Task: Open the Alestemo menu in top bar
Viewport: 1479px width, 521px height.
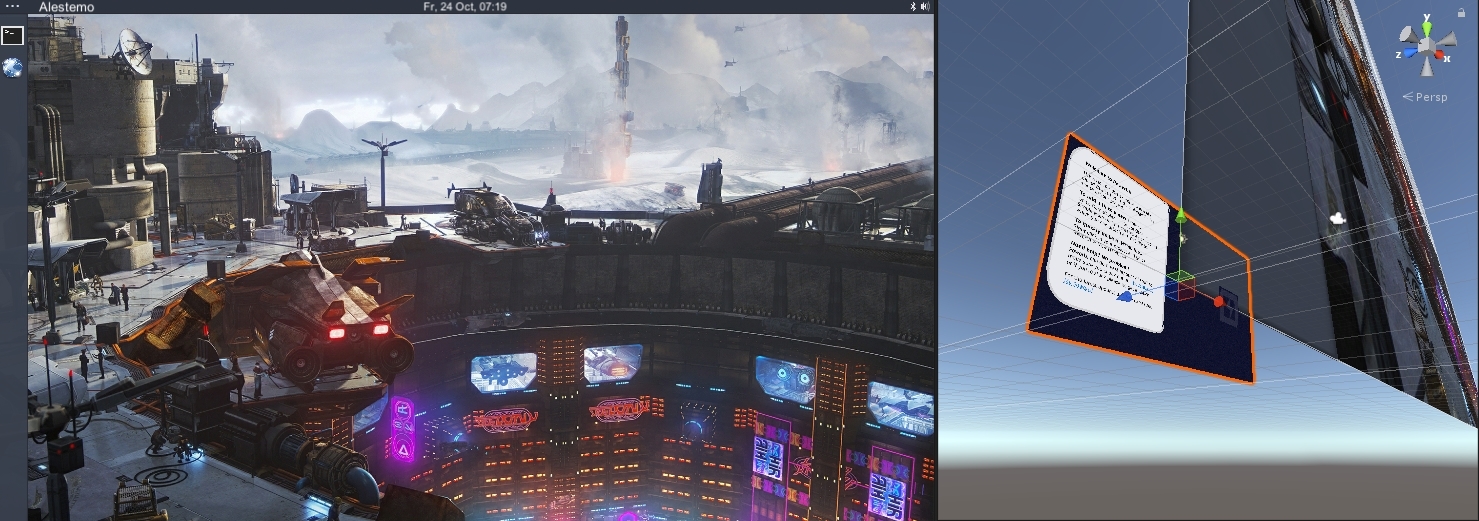Action: [66, 7]
